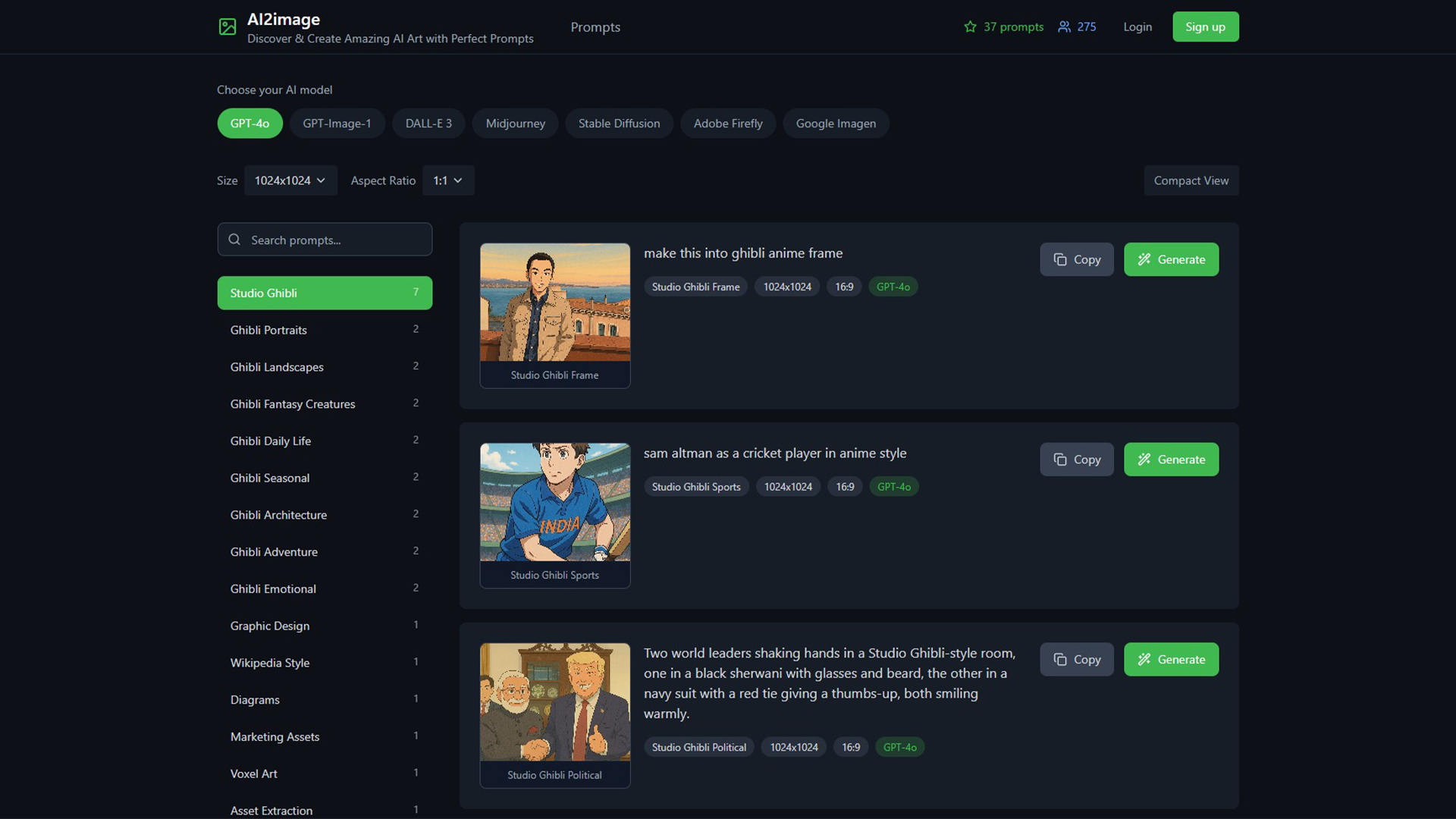Screen dimensions: 1456x819
Task: Open the Studio Ghibli Sports thumbnail
Action: (x=554, y=516)
